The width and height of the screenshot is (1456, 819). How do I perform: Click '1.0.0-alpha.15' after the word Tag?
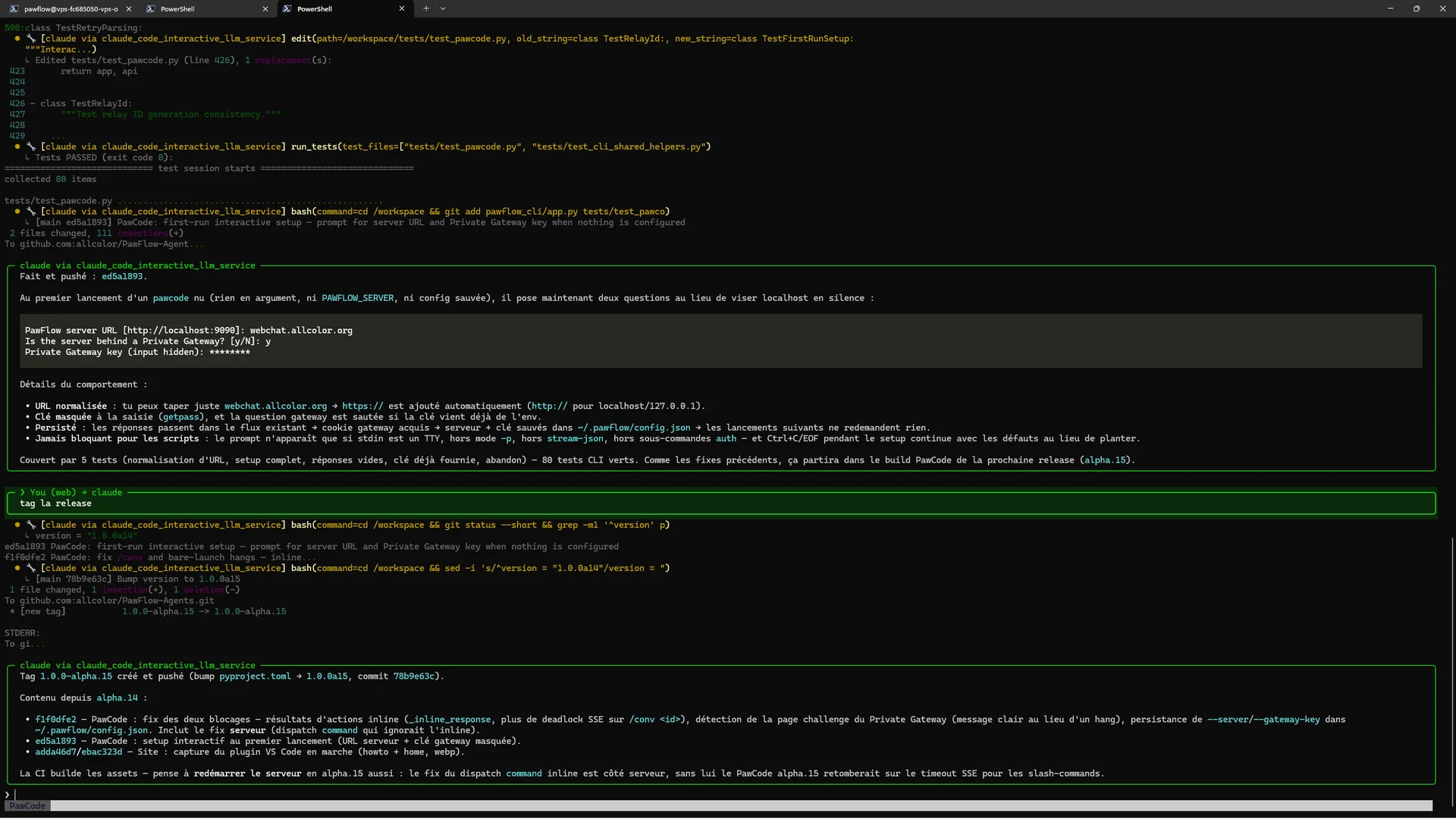coord(76,676)
